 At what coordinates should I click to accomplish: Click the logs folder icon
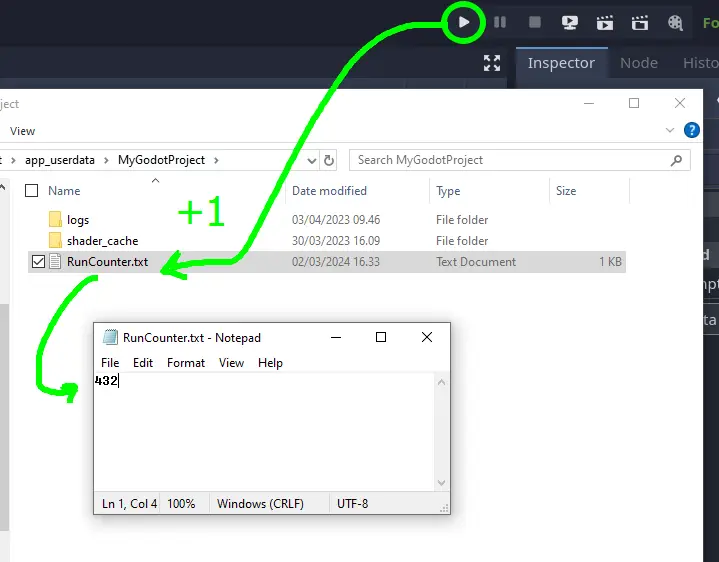click(x=55, y=219)
